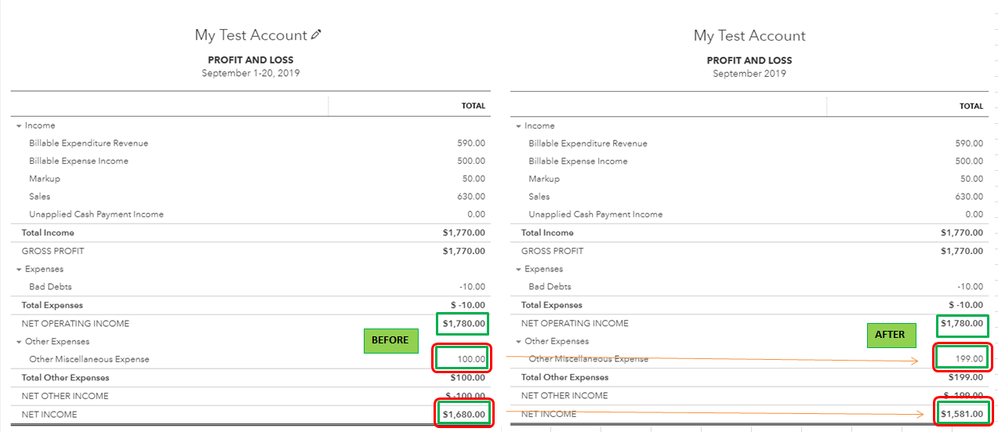The width and height of the screenshot is (998, 432).
Task: Click Total Income $1,770.00 in left report
Action: tap(464, 233)
